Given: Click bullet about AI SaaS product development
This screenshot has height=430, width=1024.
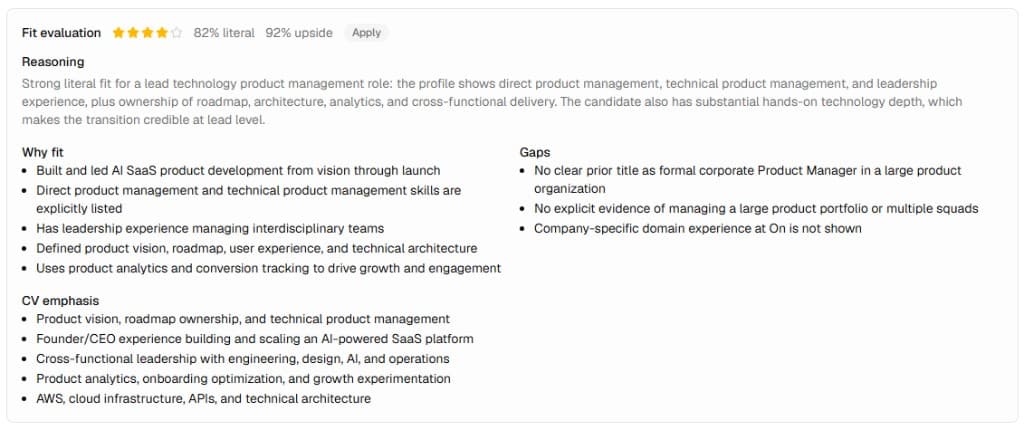Looking at the screenshot, I should (238, 171).
